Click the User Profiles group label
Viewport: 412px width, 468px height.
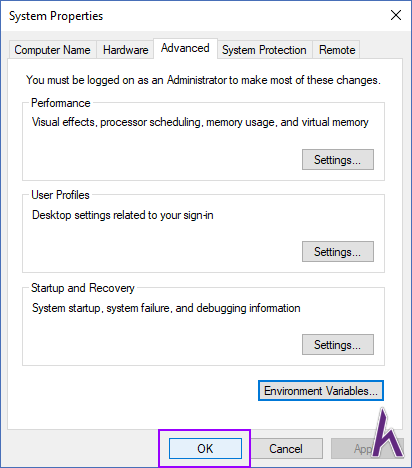[x=60, y=195]
